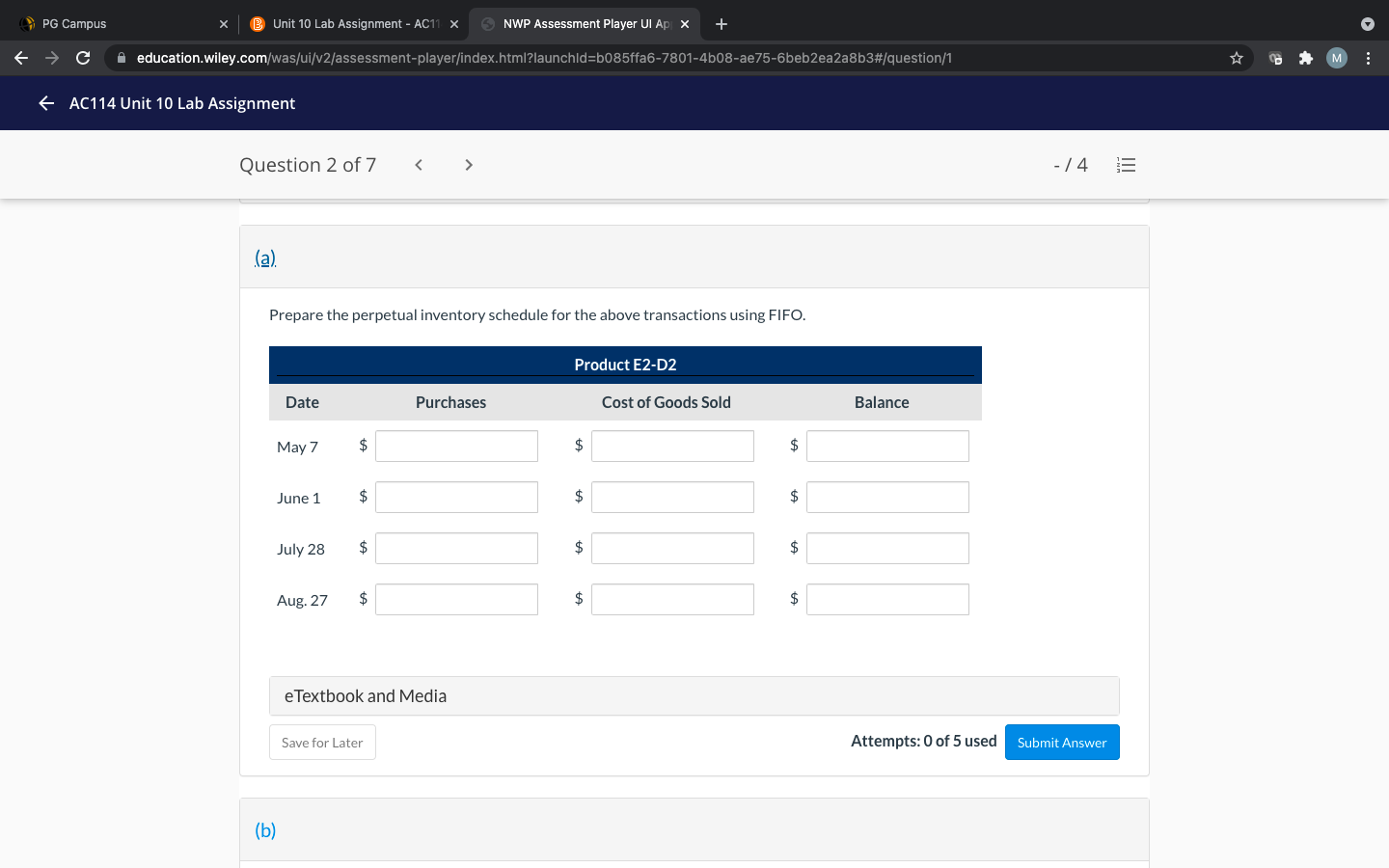Click the Aug. 27 Balance field

click(887, 599)
